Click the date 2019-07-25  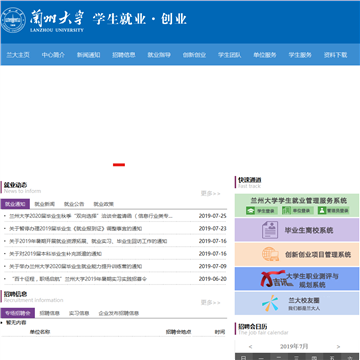click(x=213, y=216)
